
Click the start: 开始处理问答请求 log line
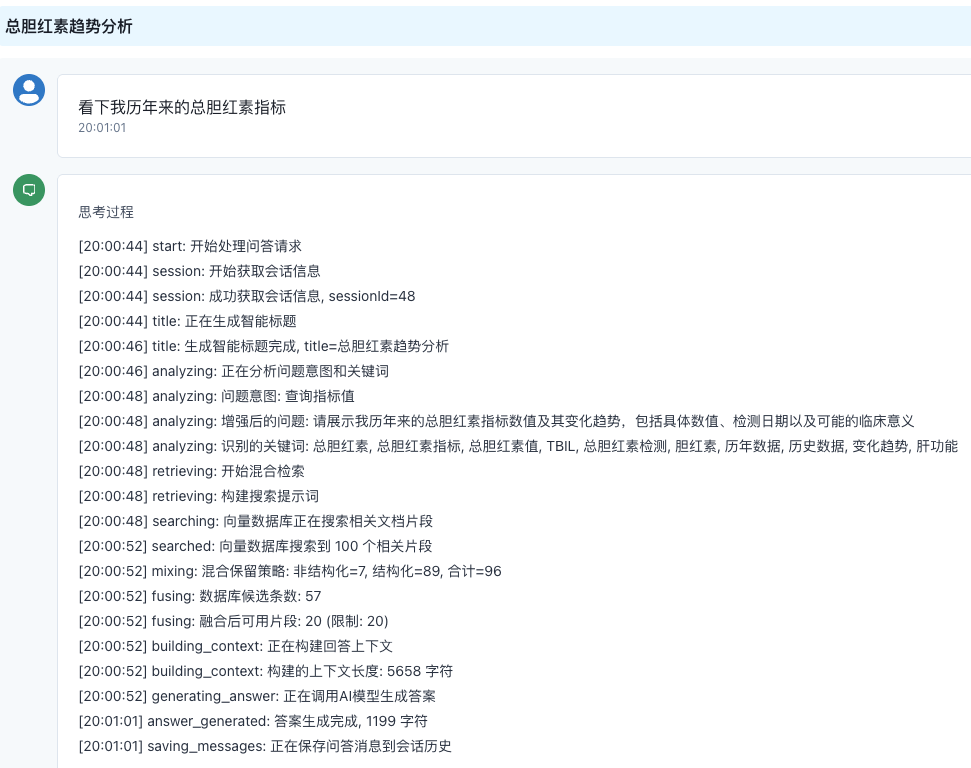pyautogui.click(x=190, y=246)
